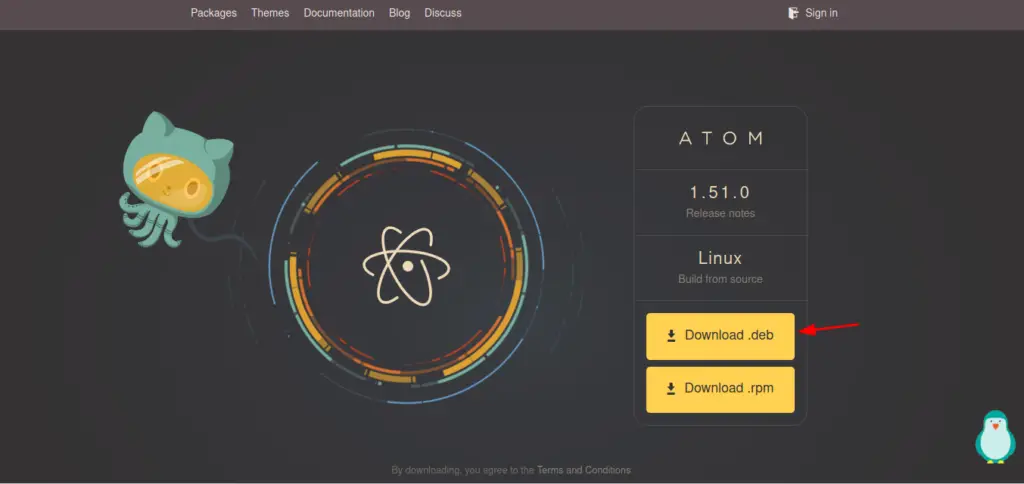
Task: Click the Octocat astronaut mascot
Action: tap(176, 178)
